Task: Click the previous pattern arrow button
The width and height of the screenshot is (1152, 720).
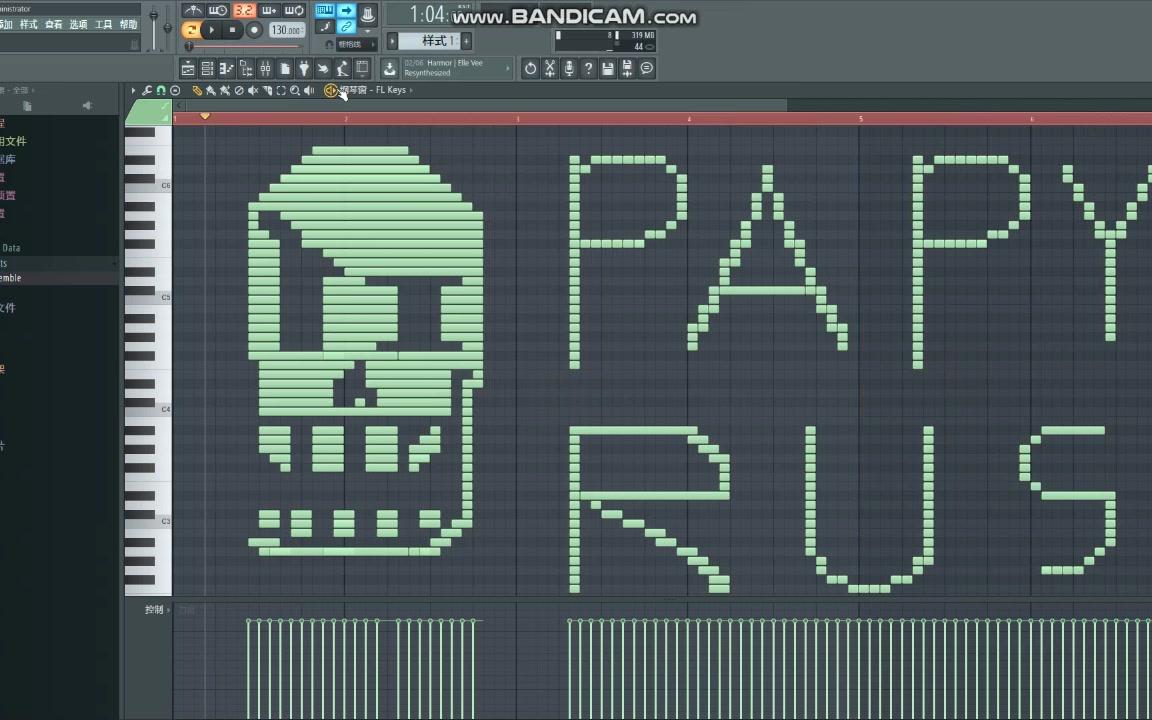Action: point(392,41)
